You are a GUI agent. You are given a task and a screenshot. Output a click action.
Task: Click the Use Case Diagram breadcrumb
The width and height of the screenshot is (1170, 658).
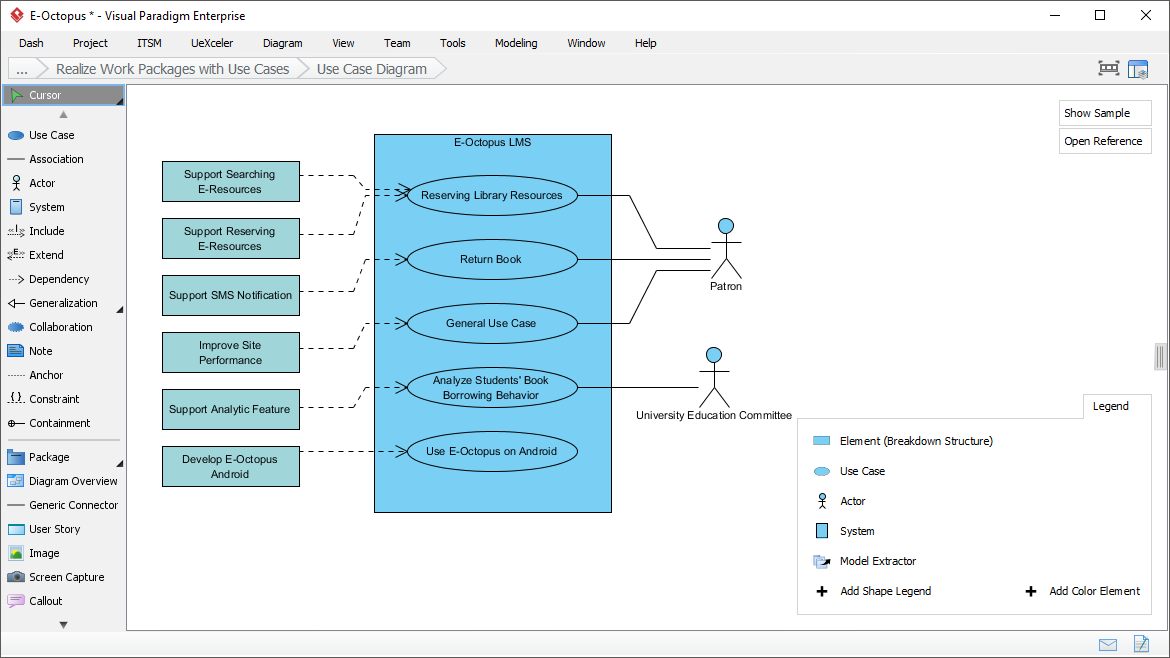372,69
